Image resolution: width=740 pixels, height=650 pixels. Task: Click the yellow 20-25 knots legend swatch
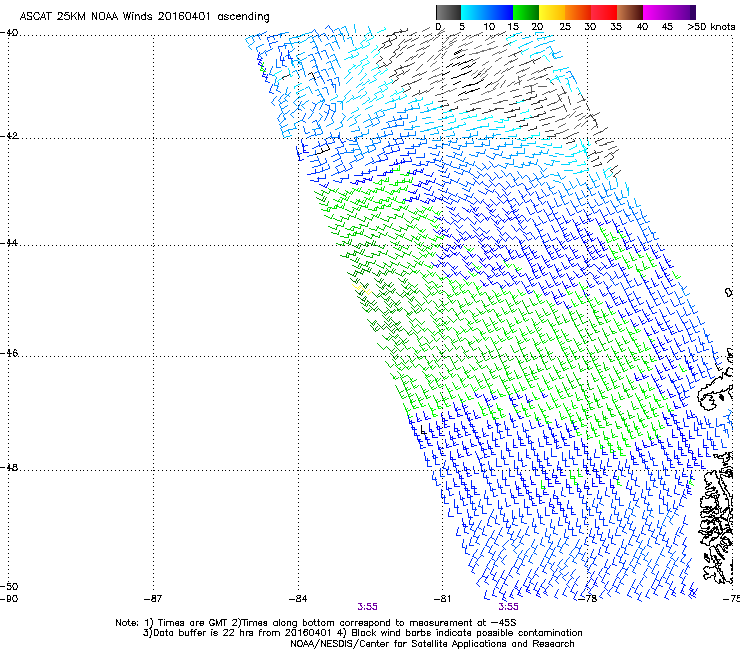(551, 12)
